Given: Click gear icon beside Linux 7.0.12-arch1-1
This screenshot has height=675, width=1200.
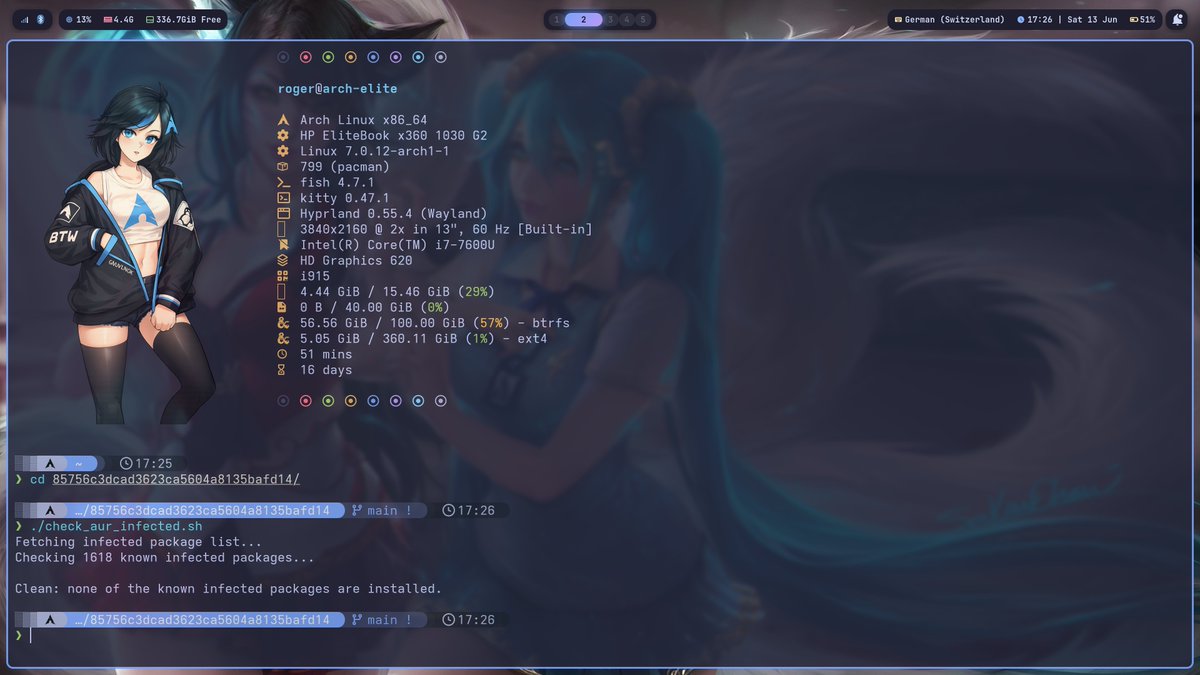Looking at the screenshot, I should point(283,151).
